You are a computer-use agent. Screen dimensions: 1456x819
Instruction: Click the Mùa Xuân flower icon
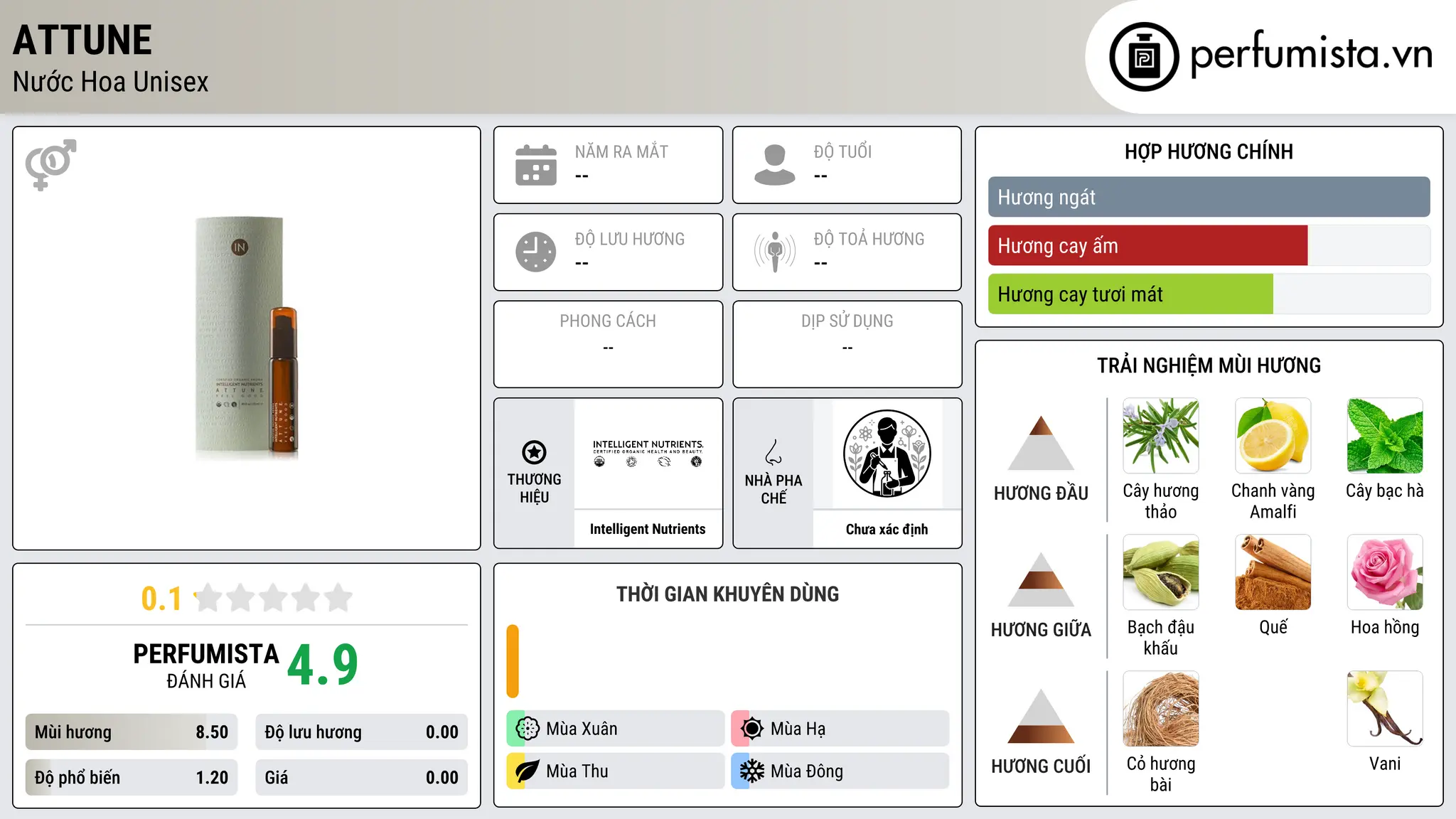point(528,729)
